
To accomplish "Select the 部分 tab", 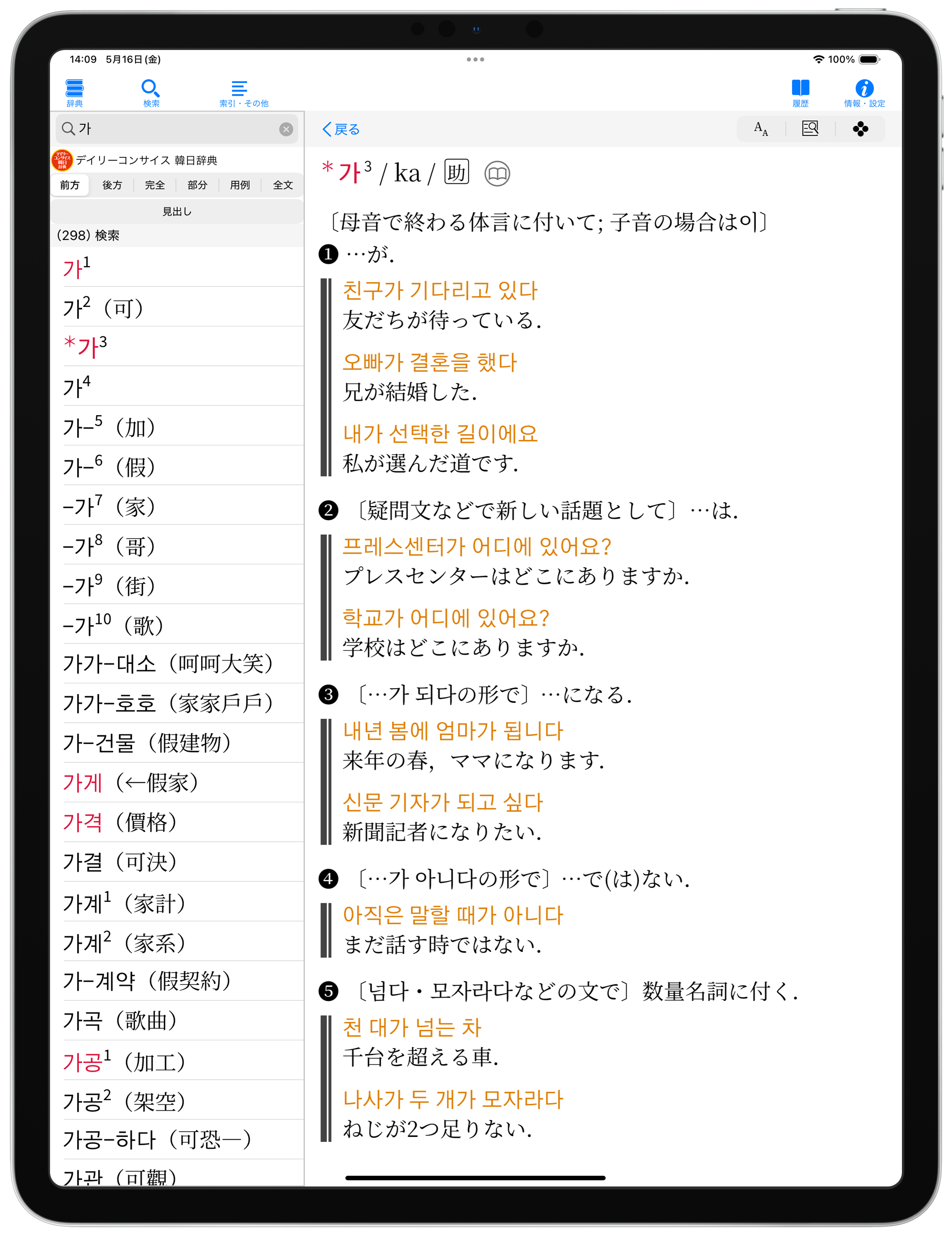I will pyautogui.click(x=197, y=185).
